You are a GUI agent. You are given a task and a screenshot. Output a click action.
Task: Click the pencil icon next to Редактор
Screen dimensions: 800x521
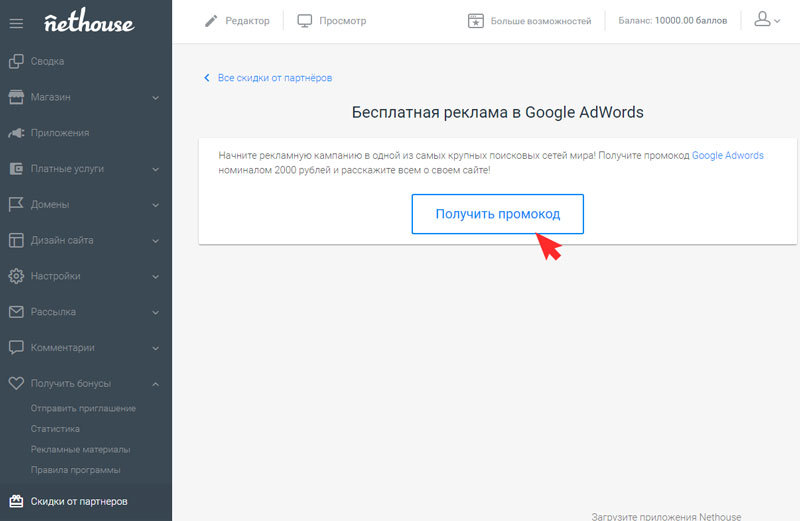[x=211, y=21]
